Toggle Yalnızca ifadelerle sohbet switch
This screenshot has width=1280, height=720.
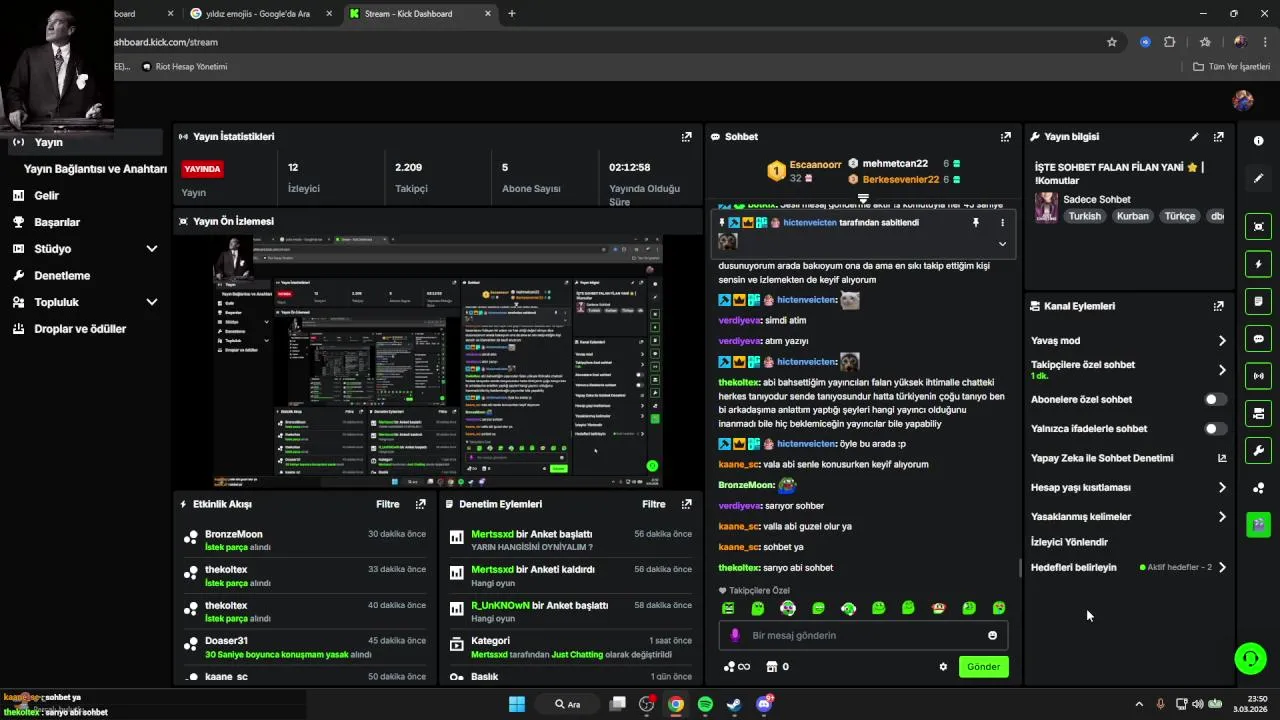click(1215, 429)
